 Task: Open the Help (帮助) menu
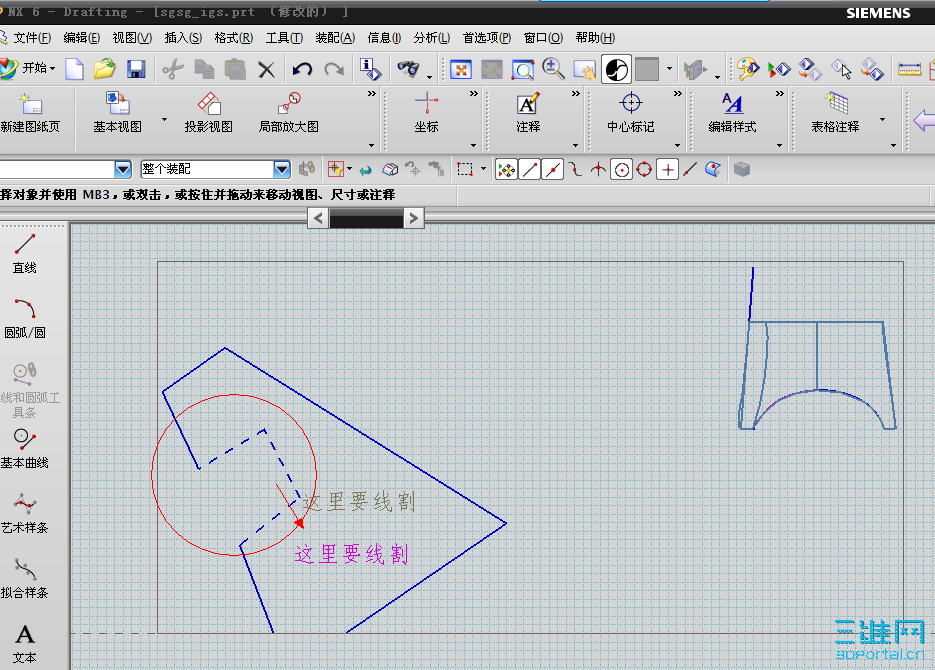595,38
